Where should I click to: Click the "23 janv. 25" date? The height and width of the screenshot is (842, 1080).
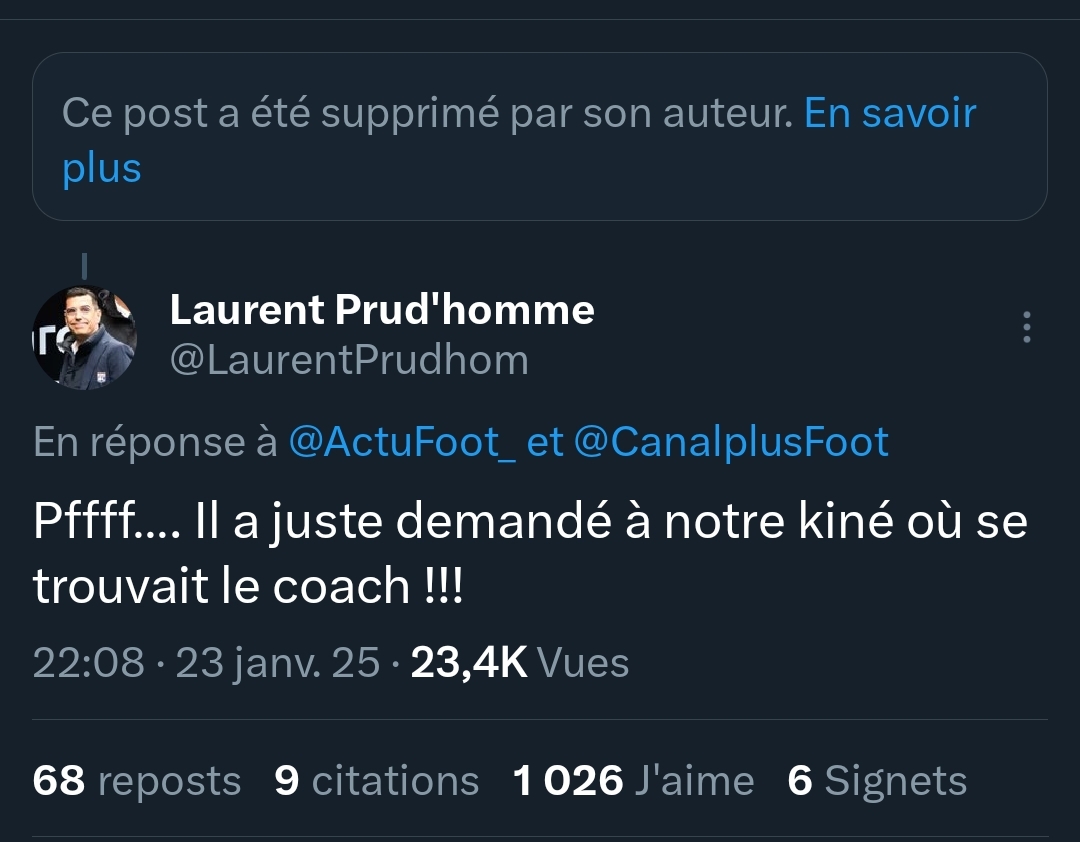pos(278,663)
